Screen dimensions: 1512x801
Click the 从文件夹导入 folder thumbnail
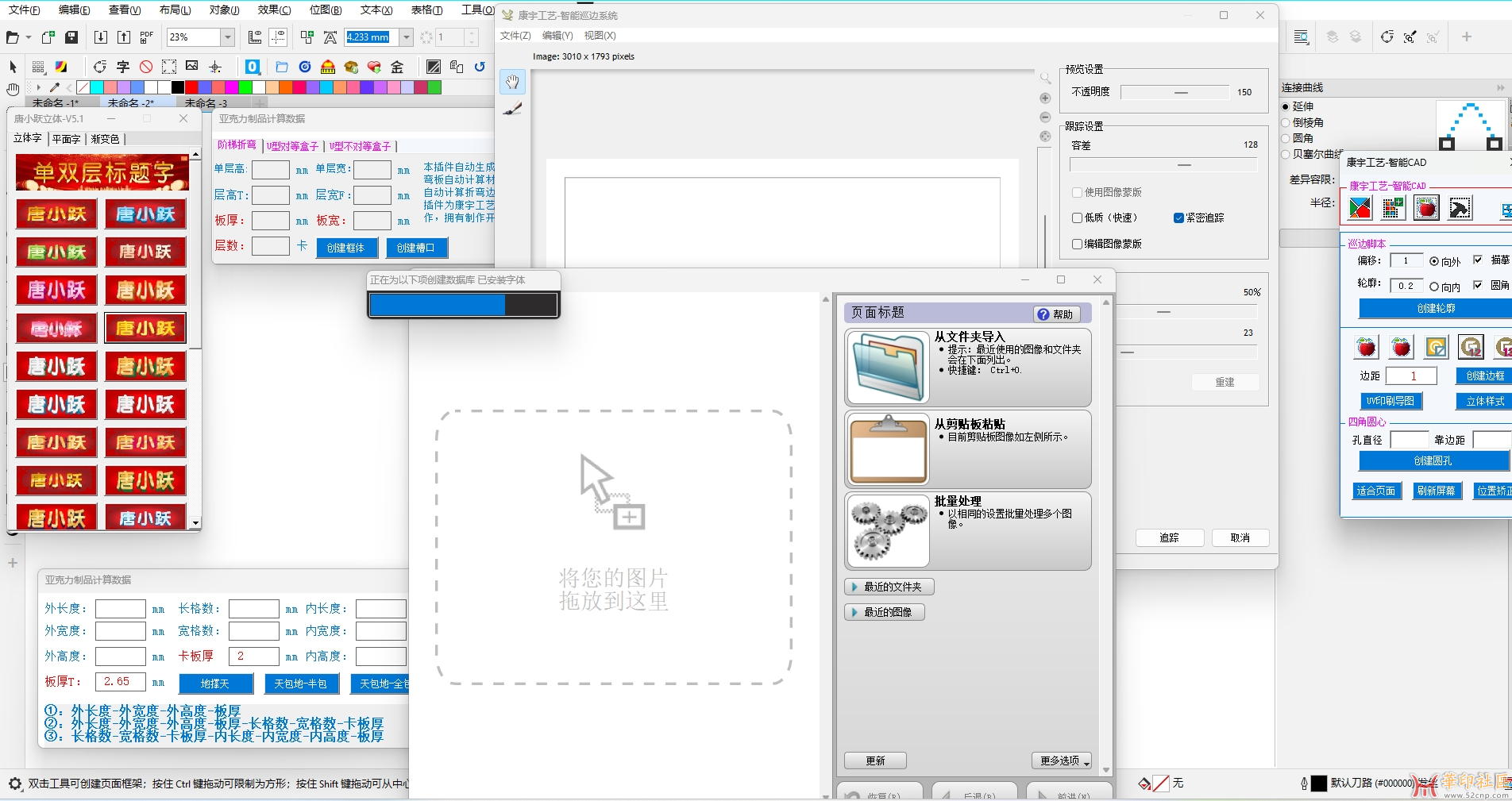(x=888, y=368)
